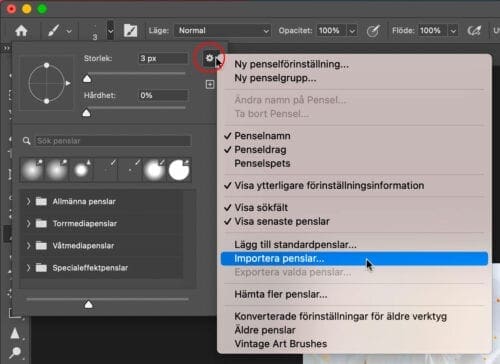Toggle pressure for opacity icon

tap(373, 31)
